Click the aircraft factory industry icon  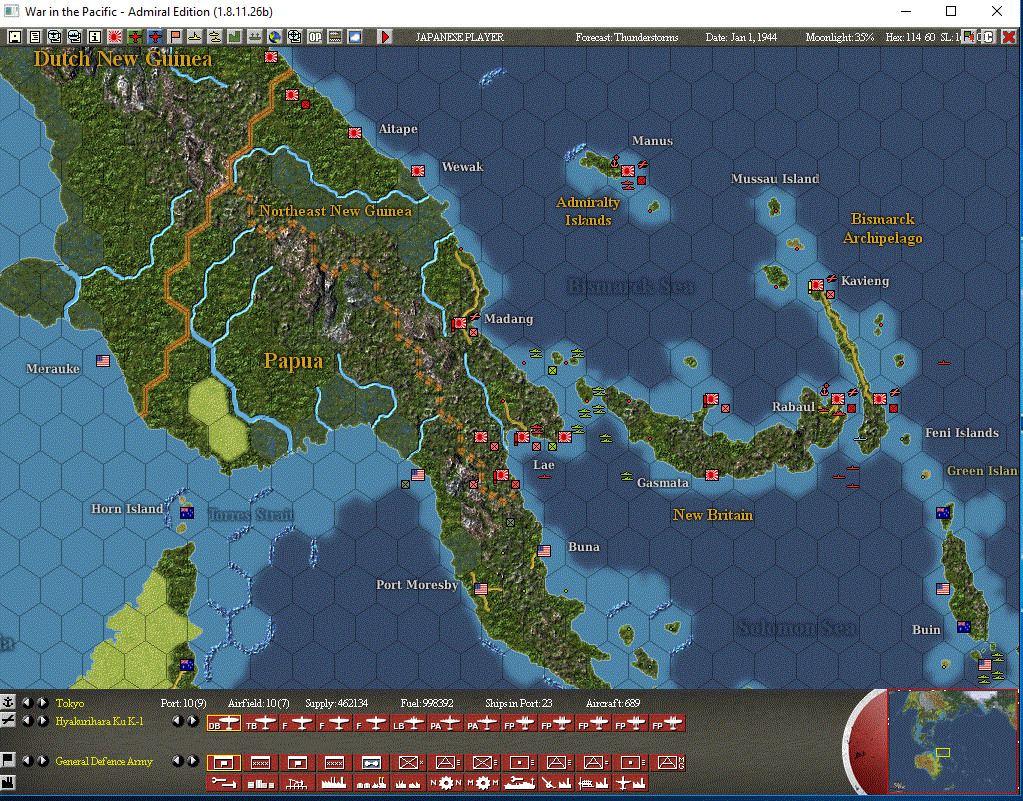pyautogui.click(x=630, y=783)
